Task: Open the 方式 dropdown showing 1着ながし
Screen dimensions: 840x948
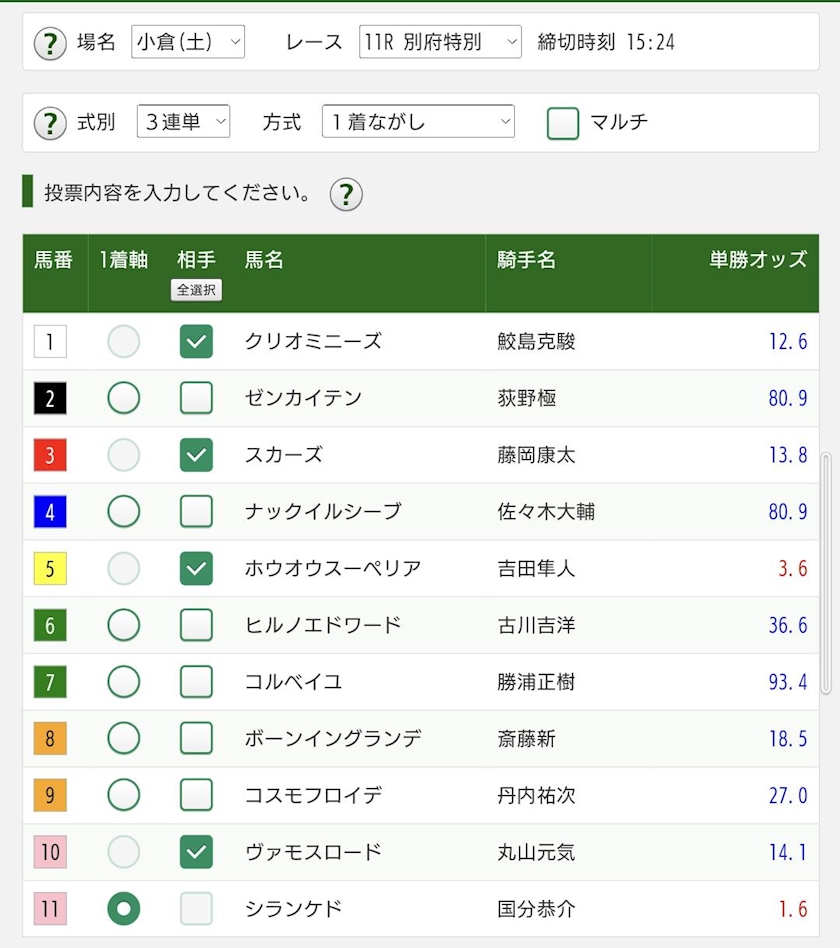Action: tap(418, 122)
